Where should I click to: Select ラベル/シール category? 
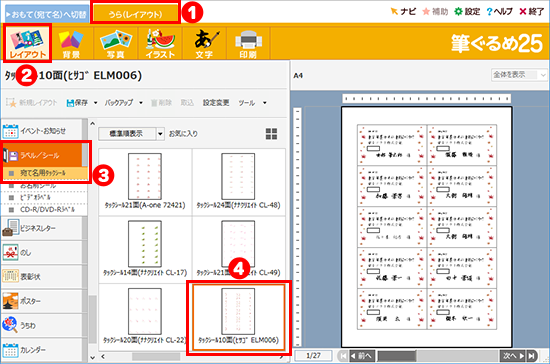(43, 155)
